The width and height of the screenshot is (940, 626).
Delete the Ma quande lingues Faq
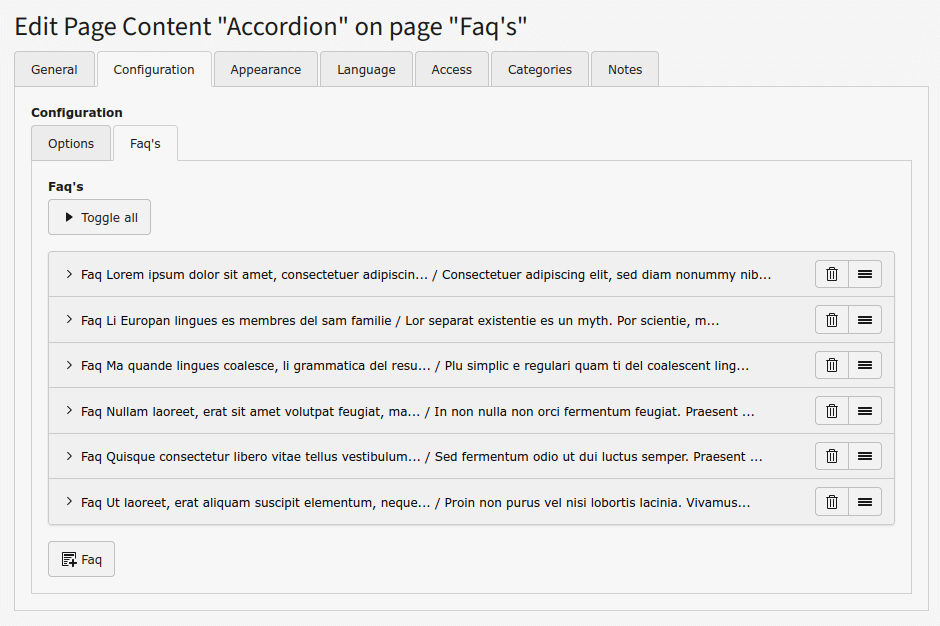point(832,365)
